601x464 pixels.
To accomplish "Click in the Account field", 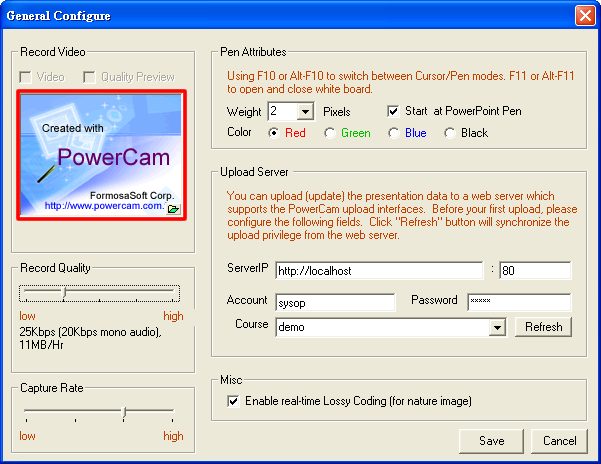I will click(335, 303).
